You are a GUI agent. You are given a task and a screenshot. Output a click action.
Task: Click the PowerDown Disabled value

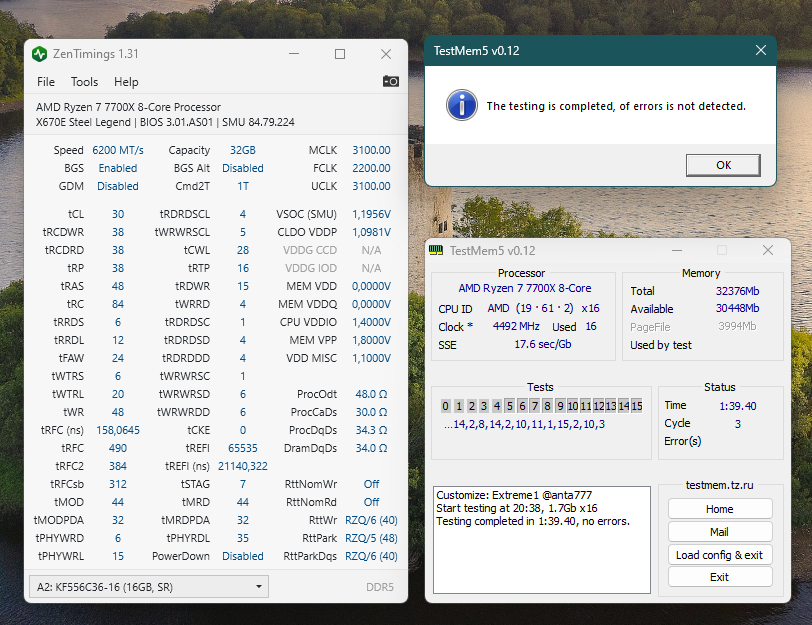[243, 556]
